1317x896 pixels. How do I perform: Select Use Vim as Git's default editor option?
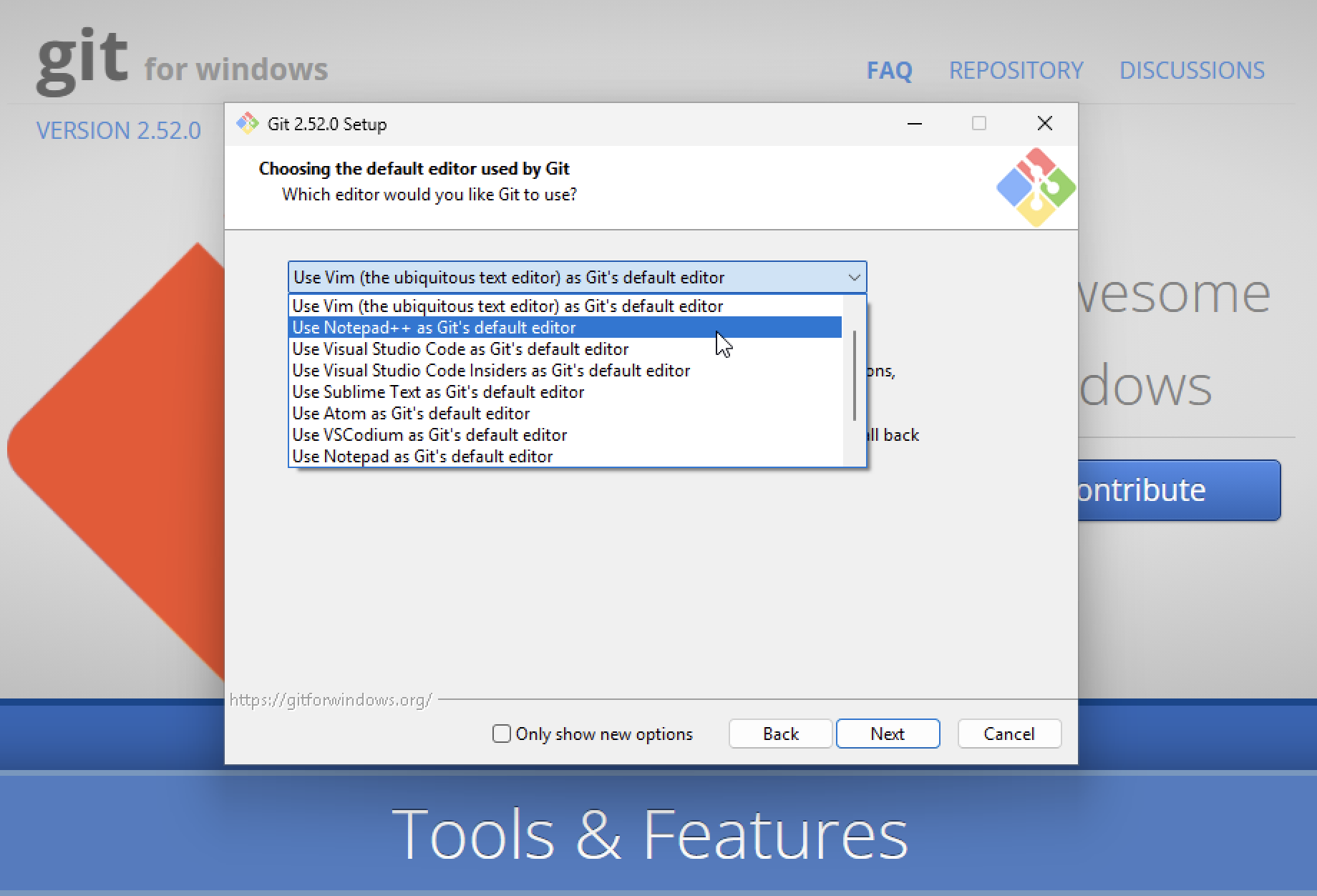(x=565, y=306)
